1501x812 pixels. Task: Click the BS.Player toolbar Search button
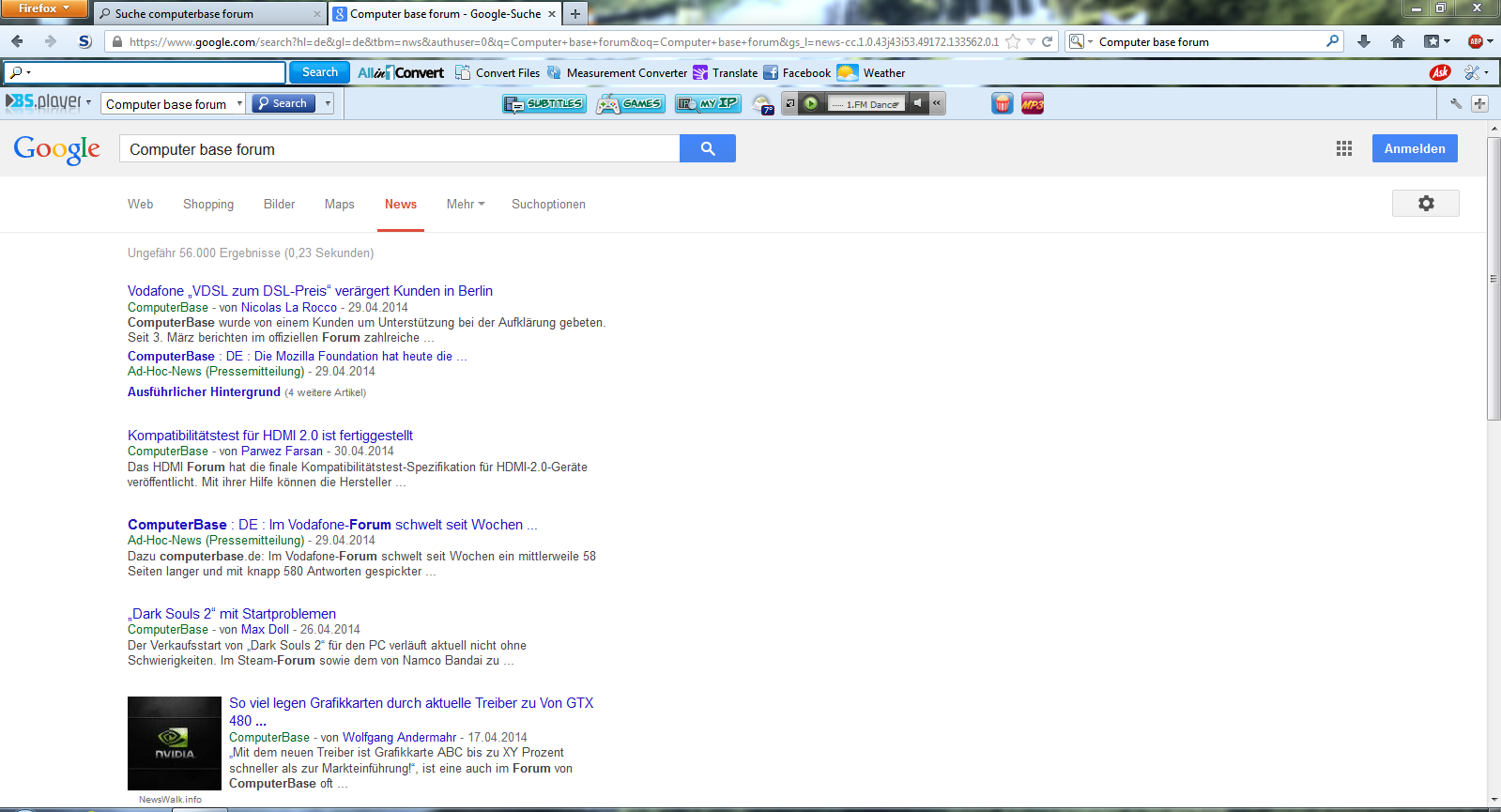[x=283, y=104]
